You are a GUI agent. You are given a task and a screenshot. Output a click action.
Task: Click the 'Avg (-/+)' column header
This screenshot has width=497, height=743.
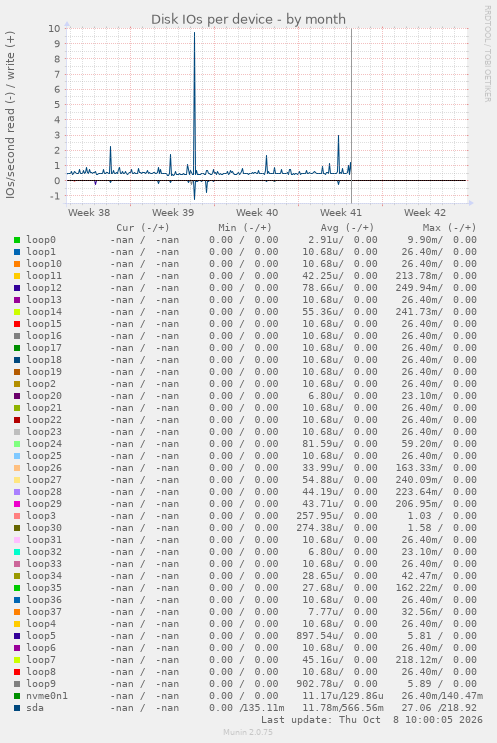tap(347, 228)
